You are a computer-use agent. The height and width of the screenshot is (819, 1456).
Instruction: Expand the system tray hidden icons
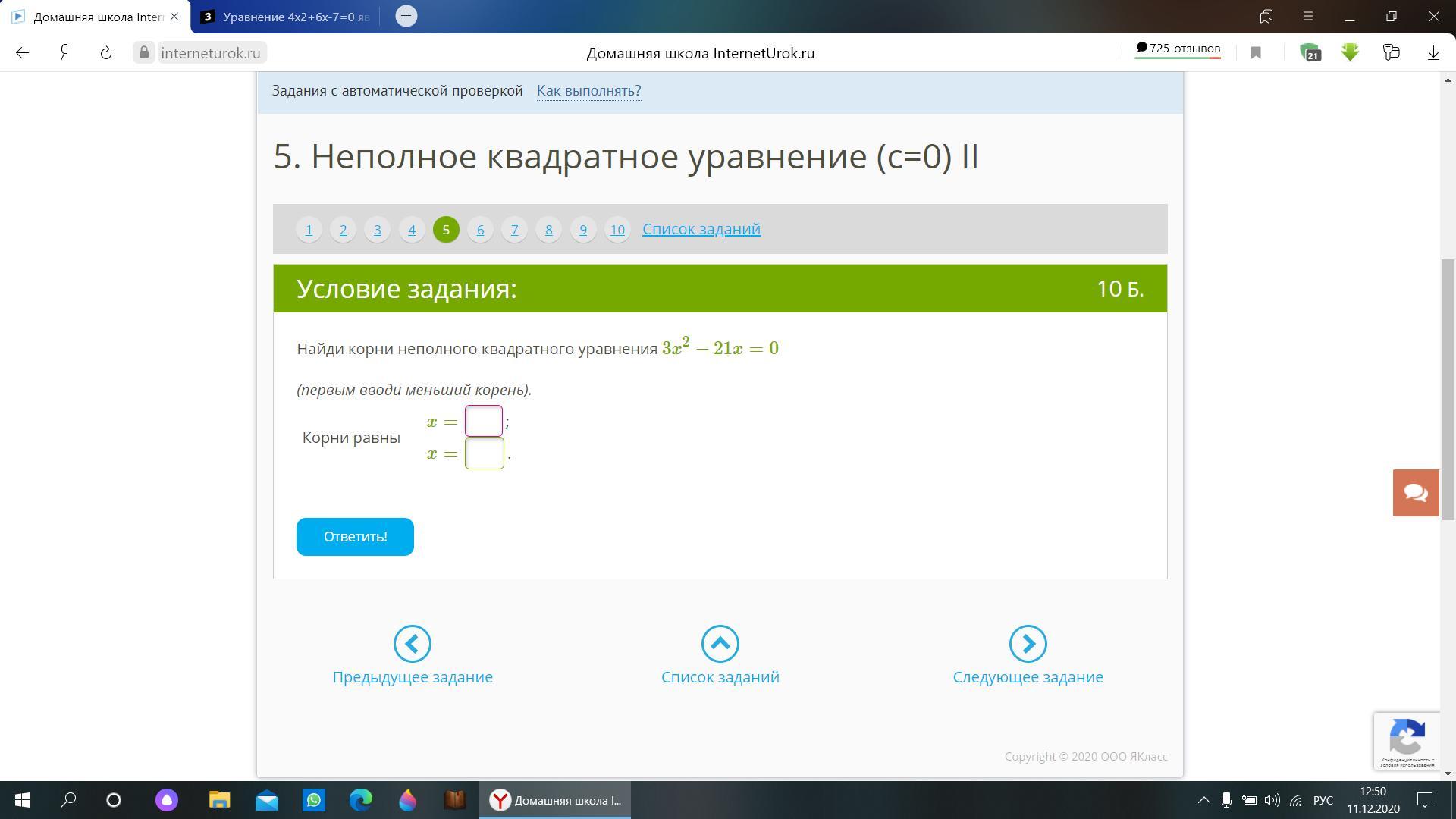click(x=1203, y=800)
